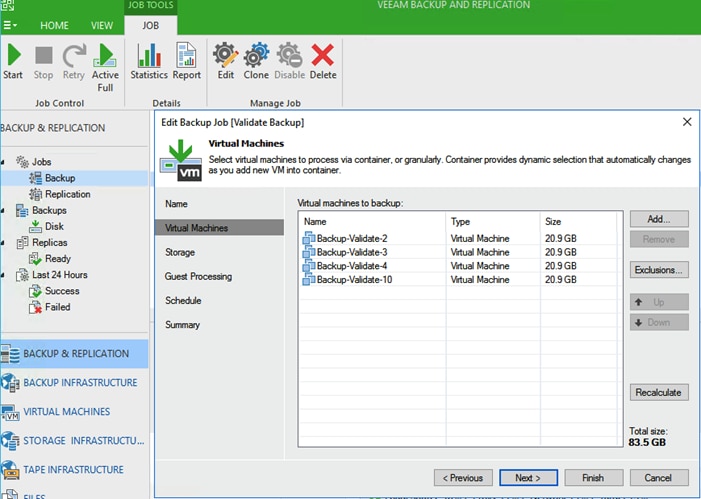Go to the Storage wizard step
701x499 pixels.
180,252
